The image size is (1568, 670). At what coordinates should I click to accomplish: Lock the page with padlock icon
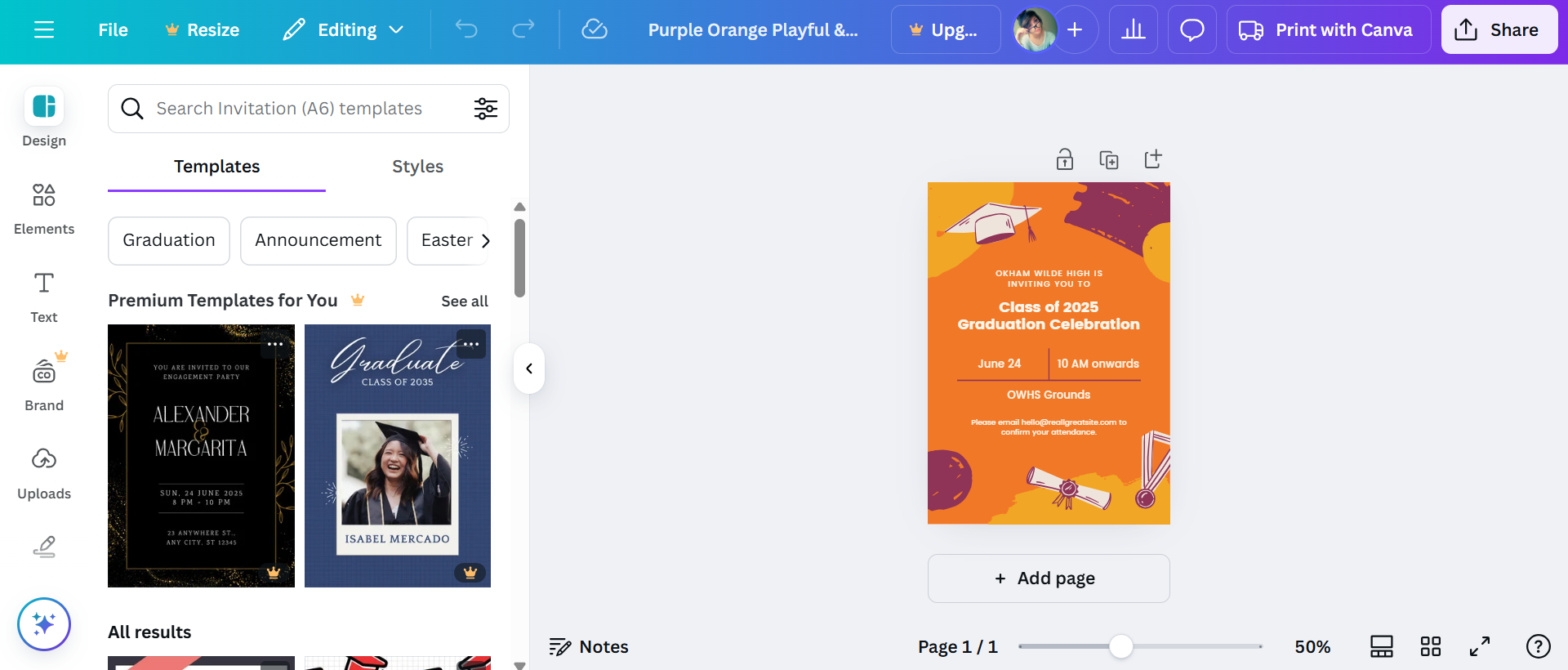click(1065, 159)
